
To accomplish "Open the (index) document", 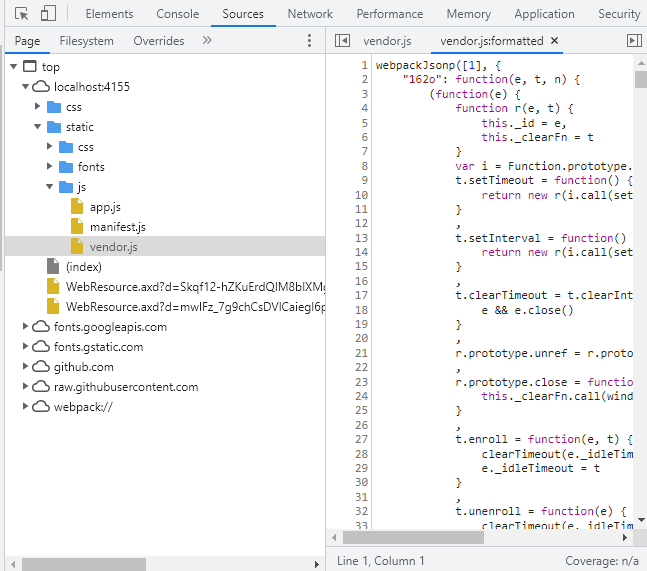I will 84,267.
